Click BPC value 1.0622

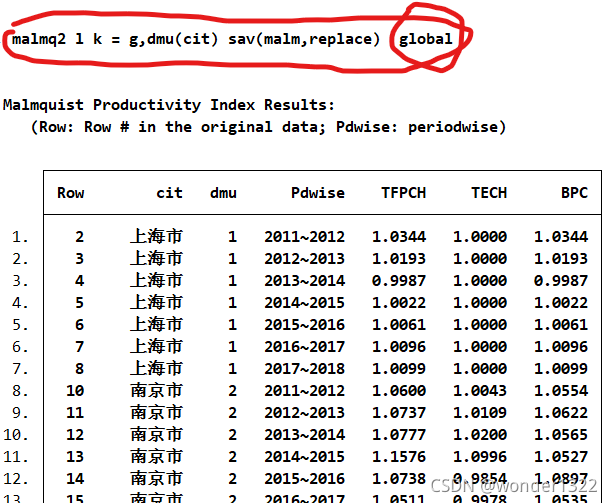click(561, 412)
